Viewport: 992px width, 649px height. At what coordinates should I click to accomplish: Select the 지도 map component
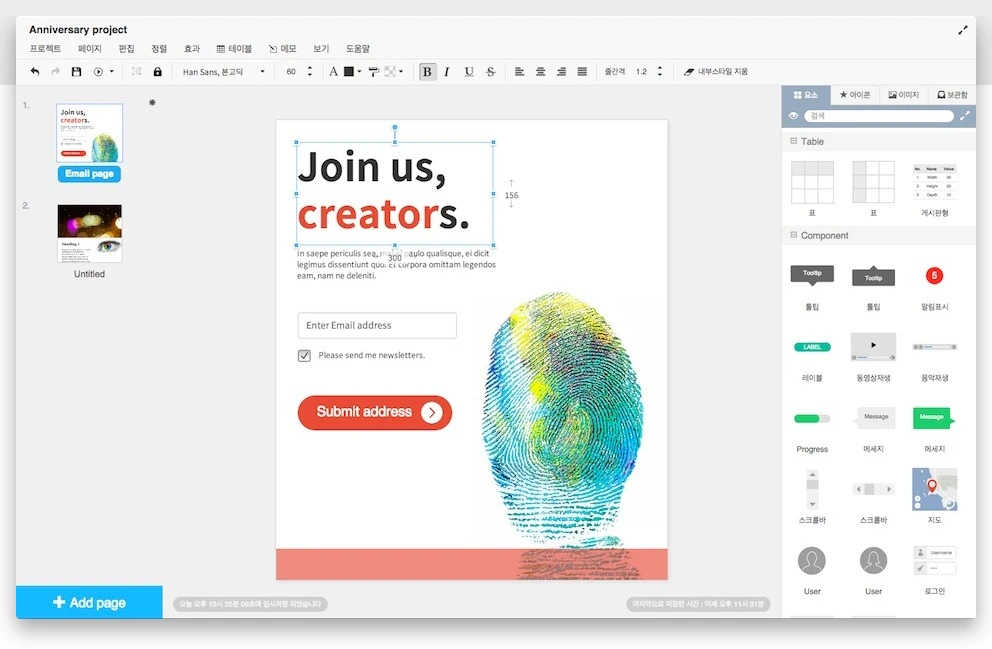(934, 489)
